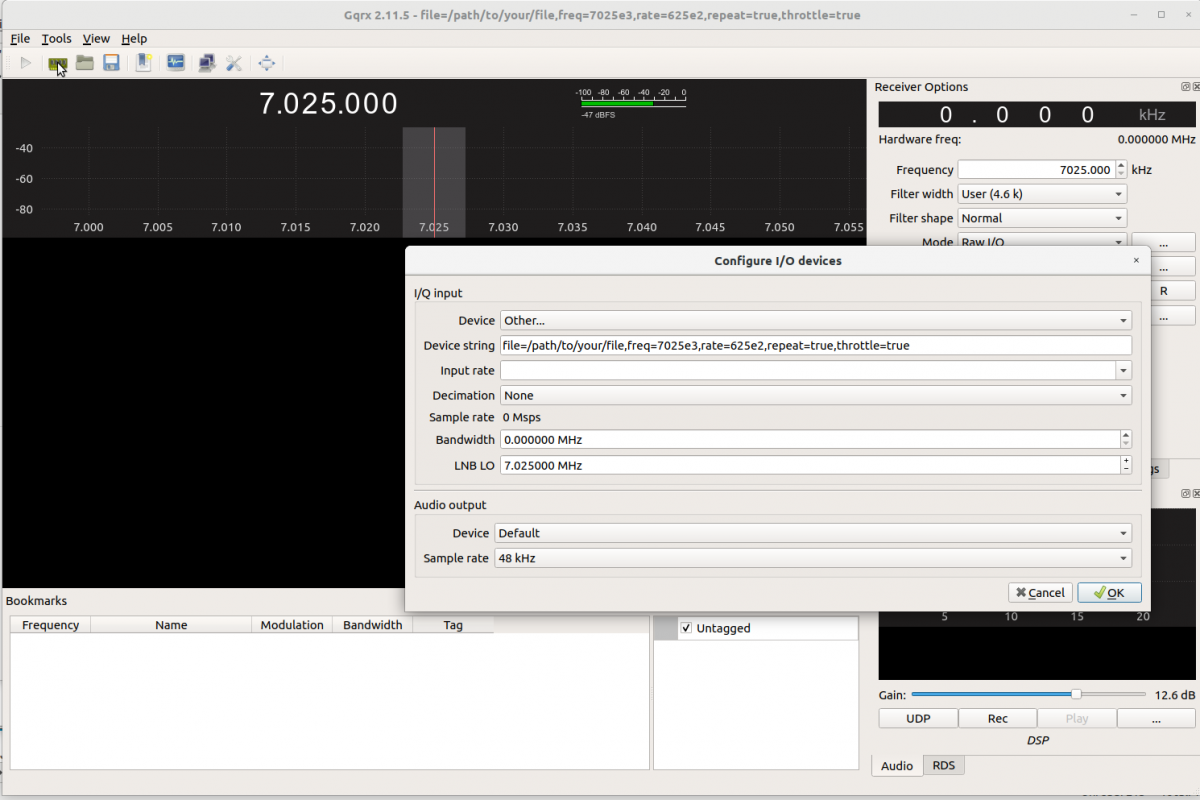The width and height of the screenshot is (1200, 800).
Task: Expand the audio Sample rate dropdown
Action: click(812, 559)
